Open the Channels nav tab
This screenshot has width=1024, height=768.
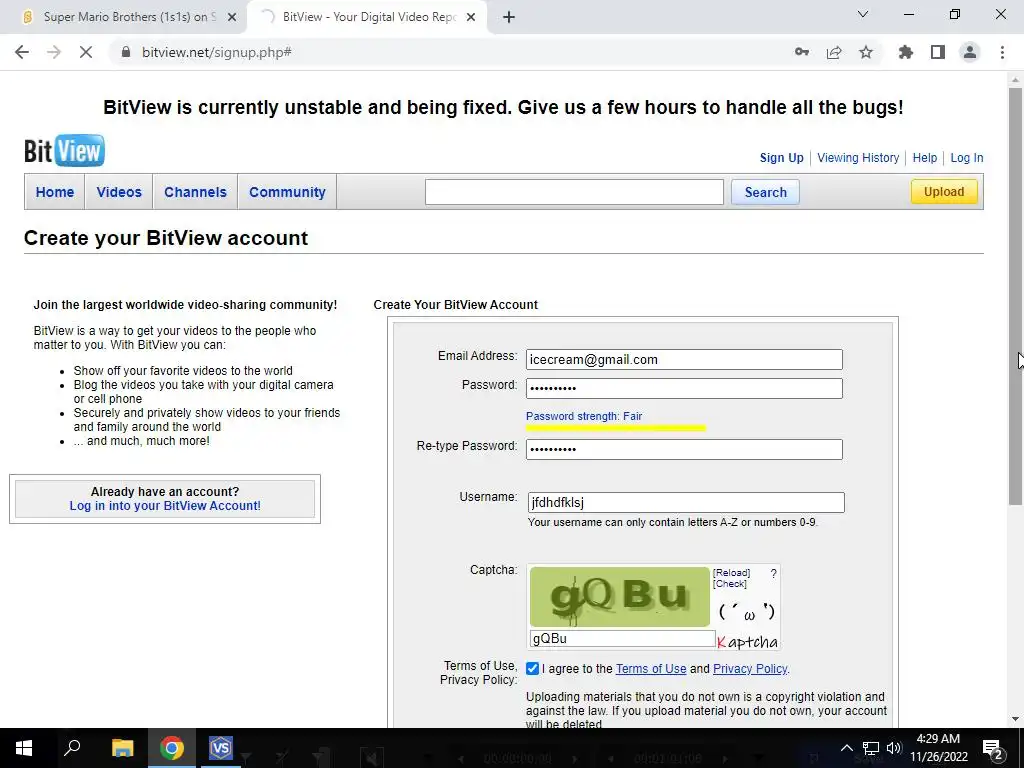(195, 192)
